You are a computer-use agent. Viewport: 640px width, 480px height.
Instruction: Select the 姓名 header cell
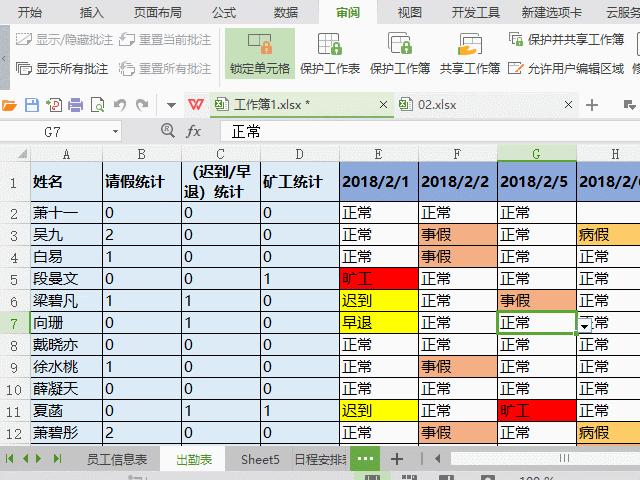(x=66, y=181)
